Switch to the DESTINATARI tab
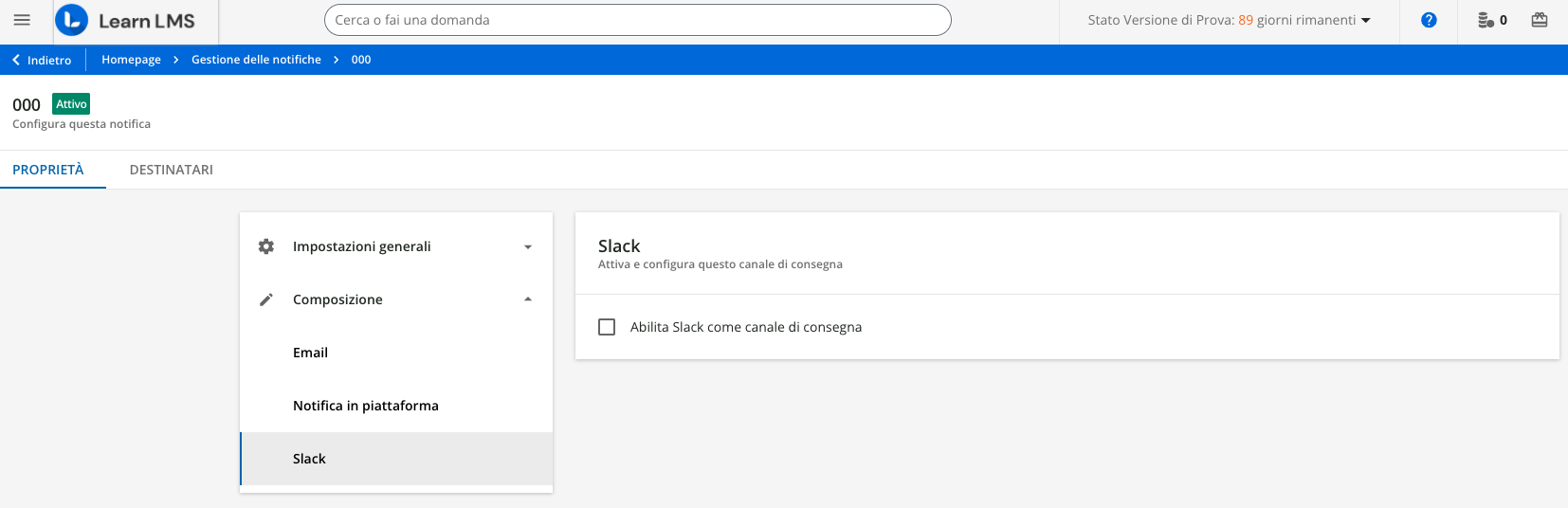This screenshot has height=508, width=1568. tap(171, 170)
